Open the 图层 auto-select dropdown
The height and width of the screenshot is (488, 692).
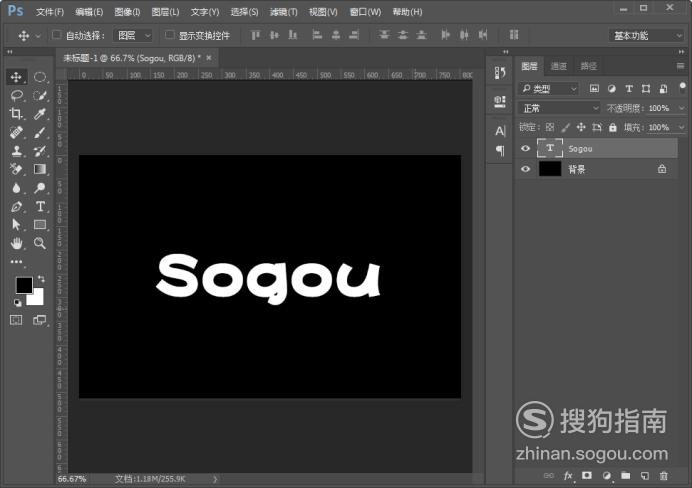[x=133, y=35]
